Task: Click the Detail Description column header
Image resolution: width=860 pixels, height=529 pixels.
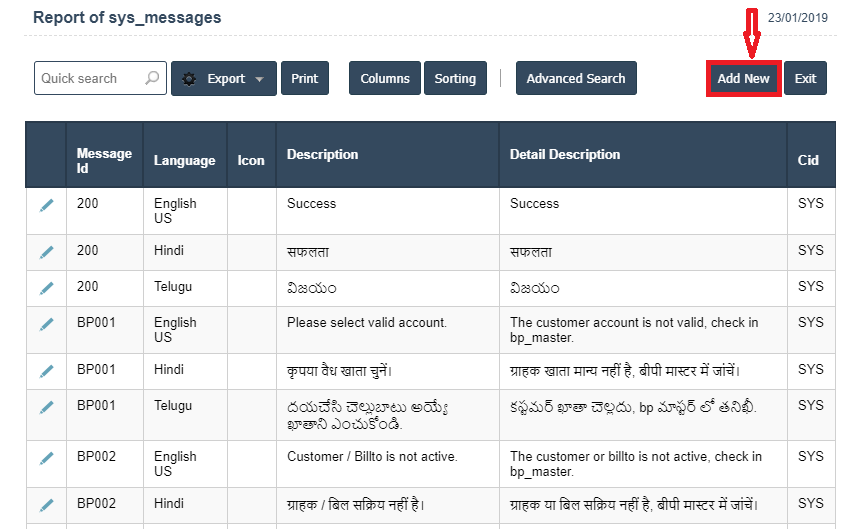Action: [565, 154]
